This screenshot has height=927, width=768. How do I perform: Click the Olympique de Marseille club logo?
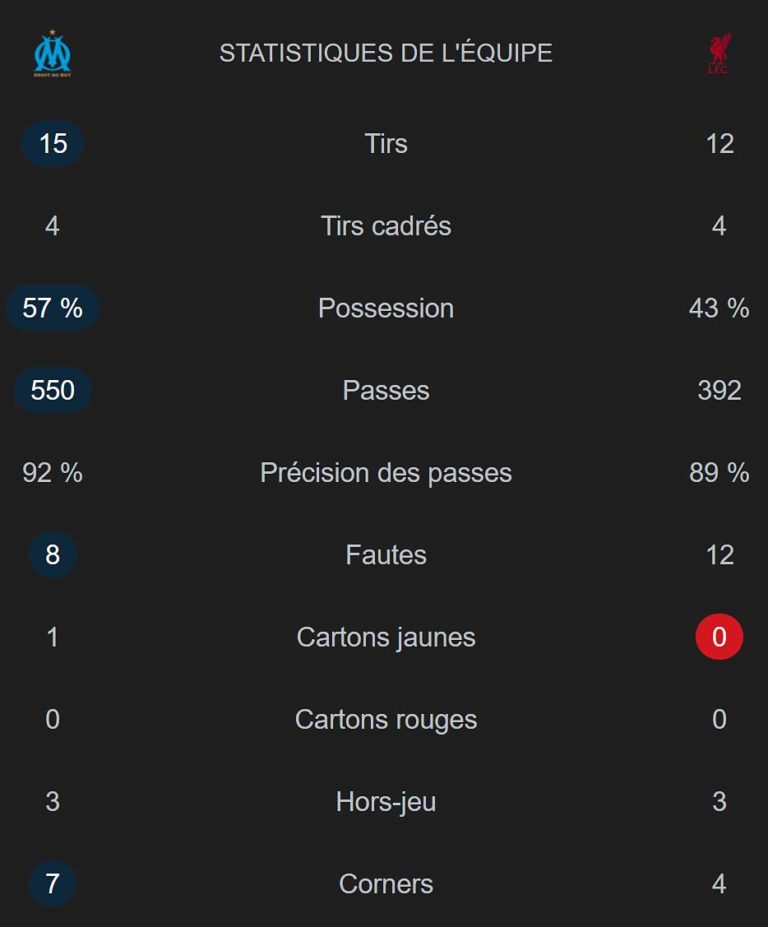(x=52, y=54)
